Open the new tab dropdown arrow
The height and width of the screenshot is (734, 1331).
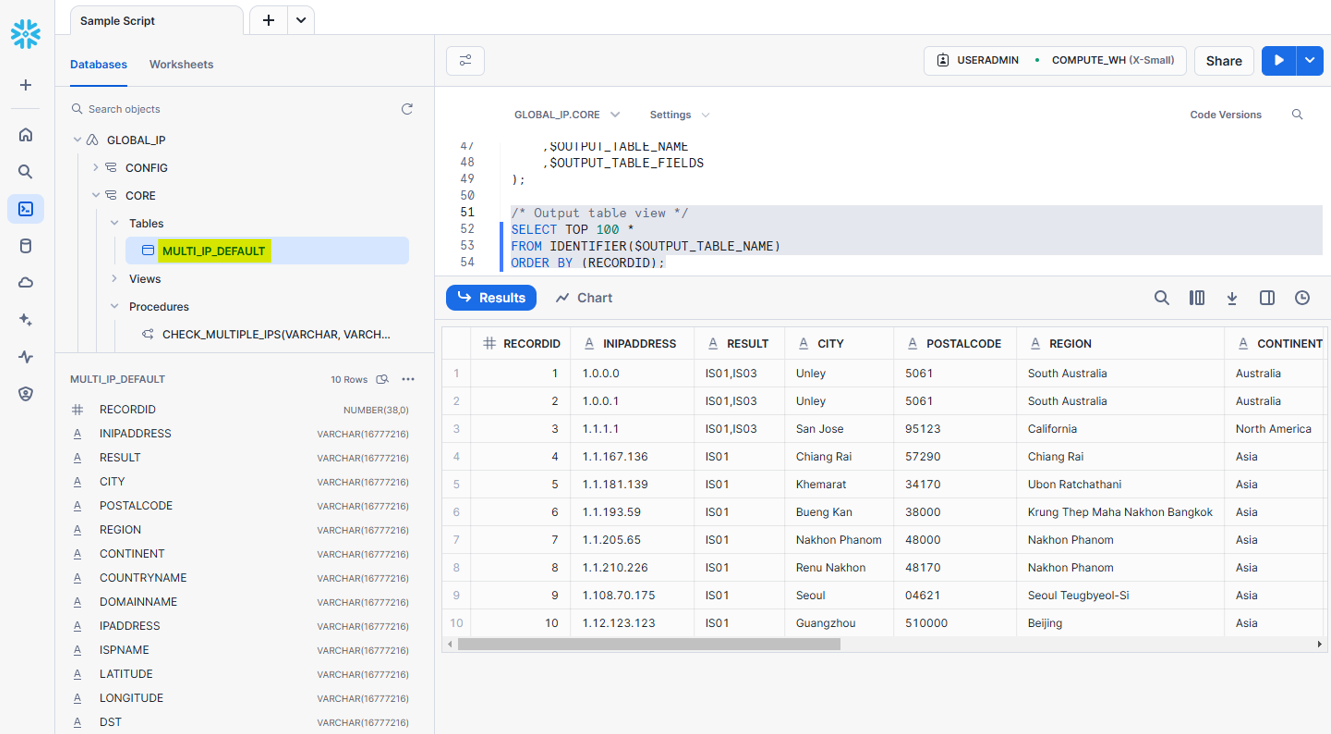pos(301,20)
